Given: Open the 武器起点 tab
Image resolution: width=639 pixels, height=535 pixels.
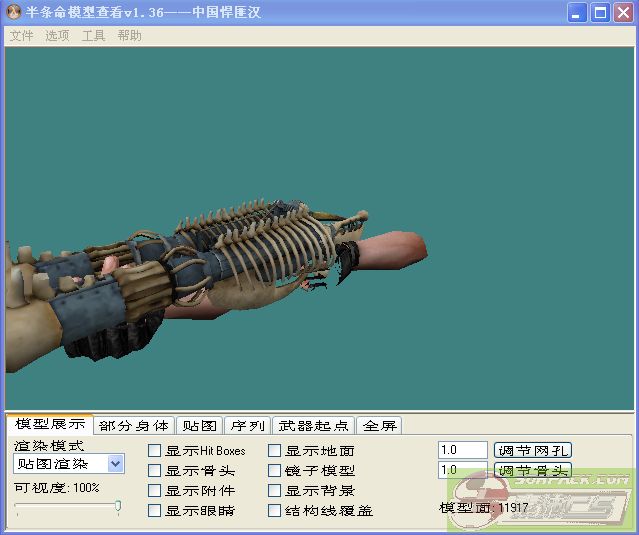Looking at the screenshot, I should (313, 426).
